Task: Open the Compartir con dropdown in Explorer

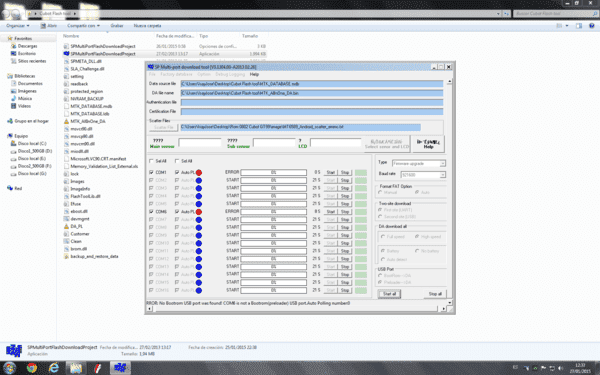Action: [x=83, y=26]
